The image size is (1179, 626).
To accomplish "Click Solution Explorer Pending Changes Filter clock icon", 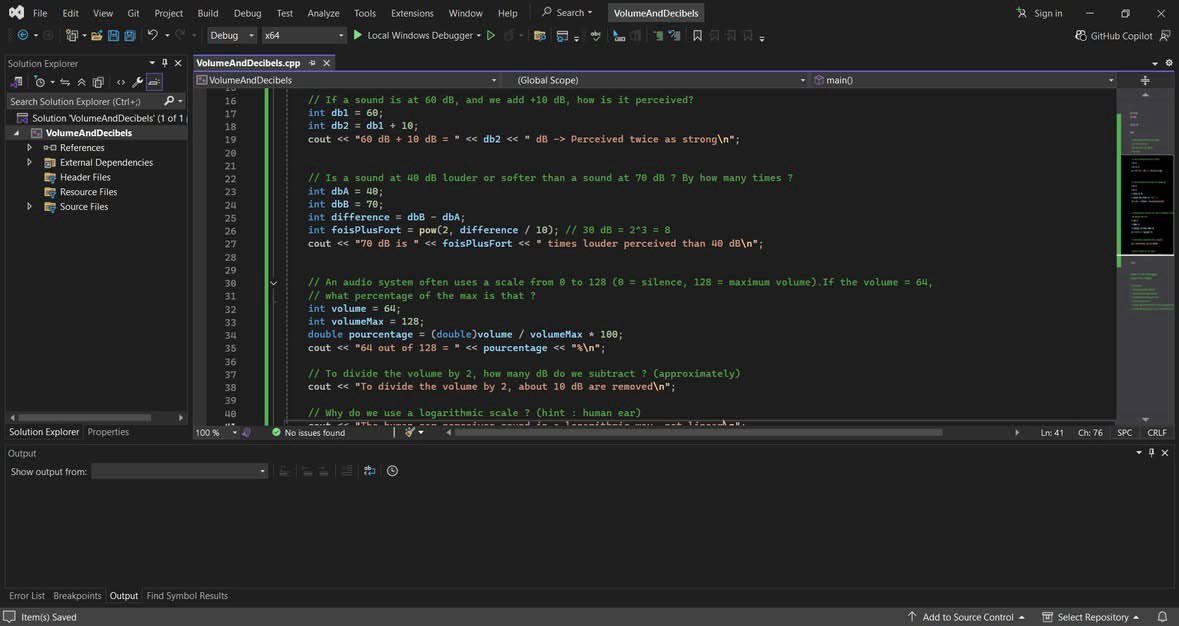I will point(40,82).
